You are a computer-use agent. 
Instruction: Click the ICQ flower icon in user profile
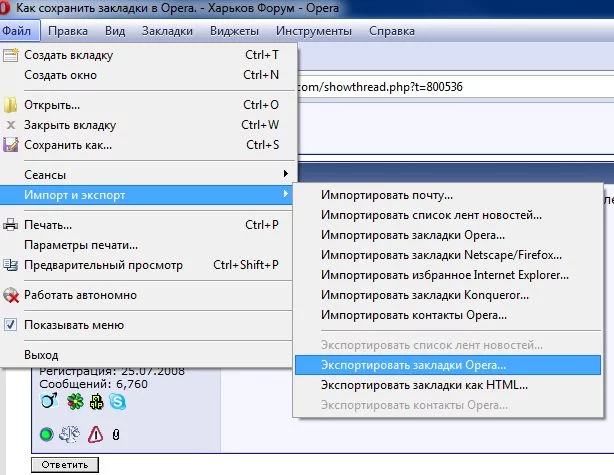click(x=74, y=402)
